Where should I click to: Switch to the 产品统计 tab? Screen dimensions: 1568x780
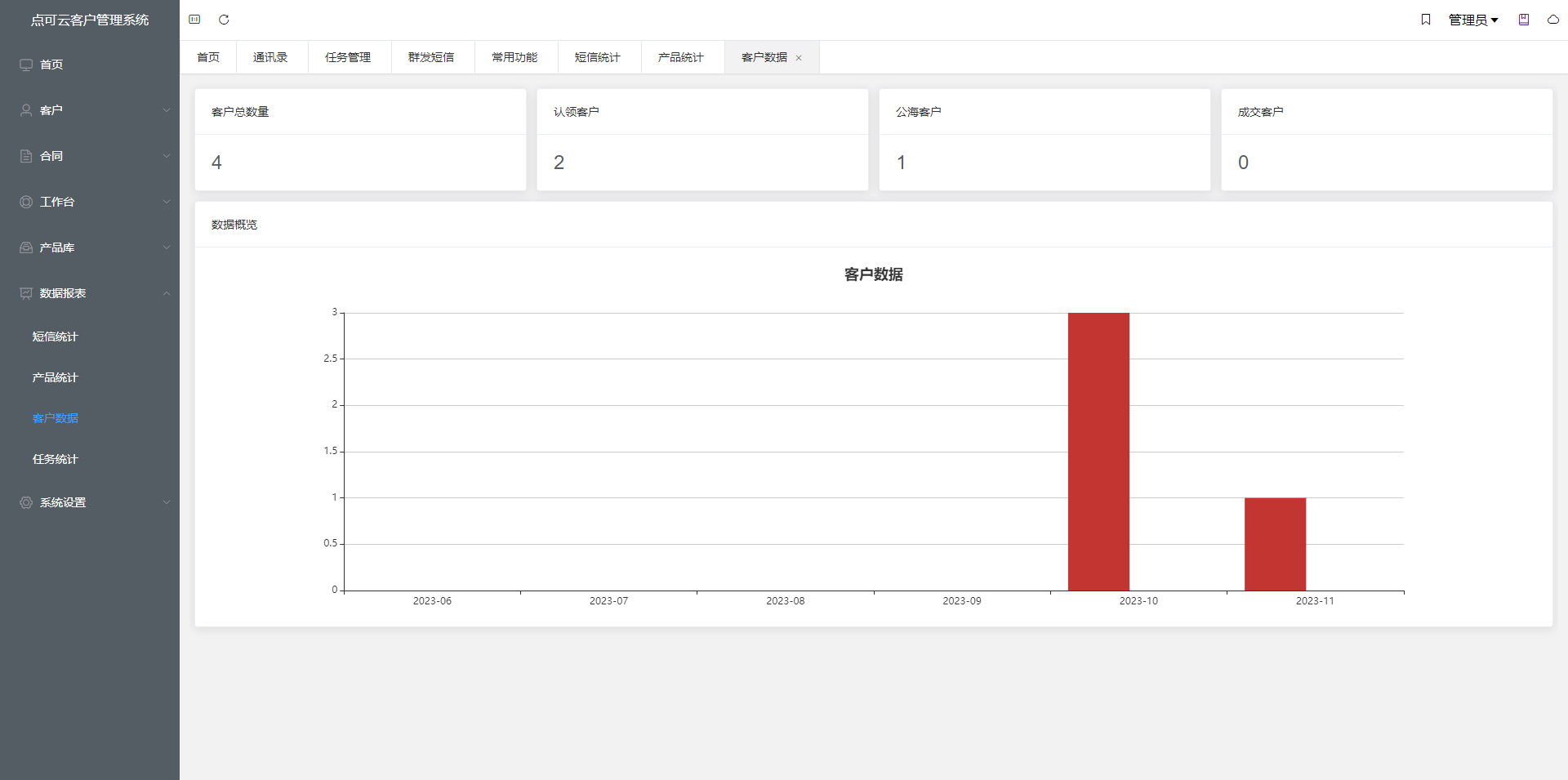(x=681, y=57)
